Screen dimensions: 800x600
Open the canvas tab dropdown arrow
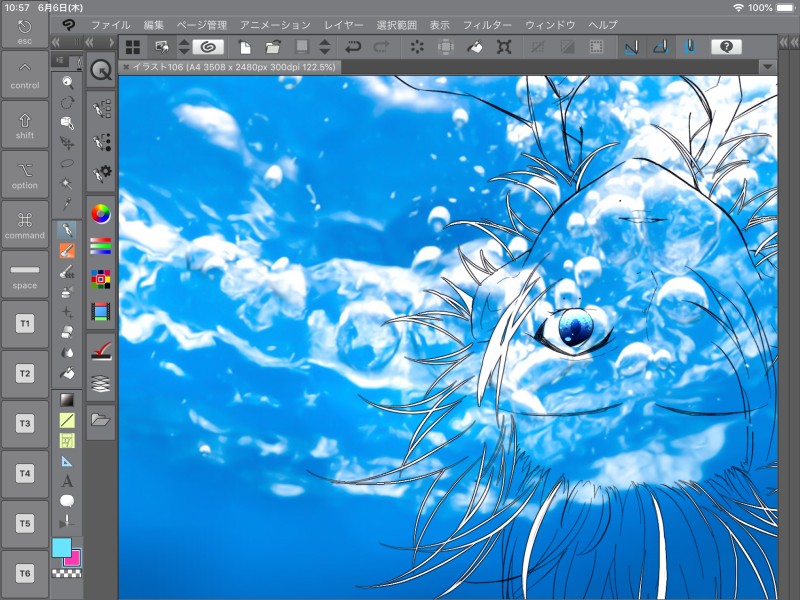767,67
